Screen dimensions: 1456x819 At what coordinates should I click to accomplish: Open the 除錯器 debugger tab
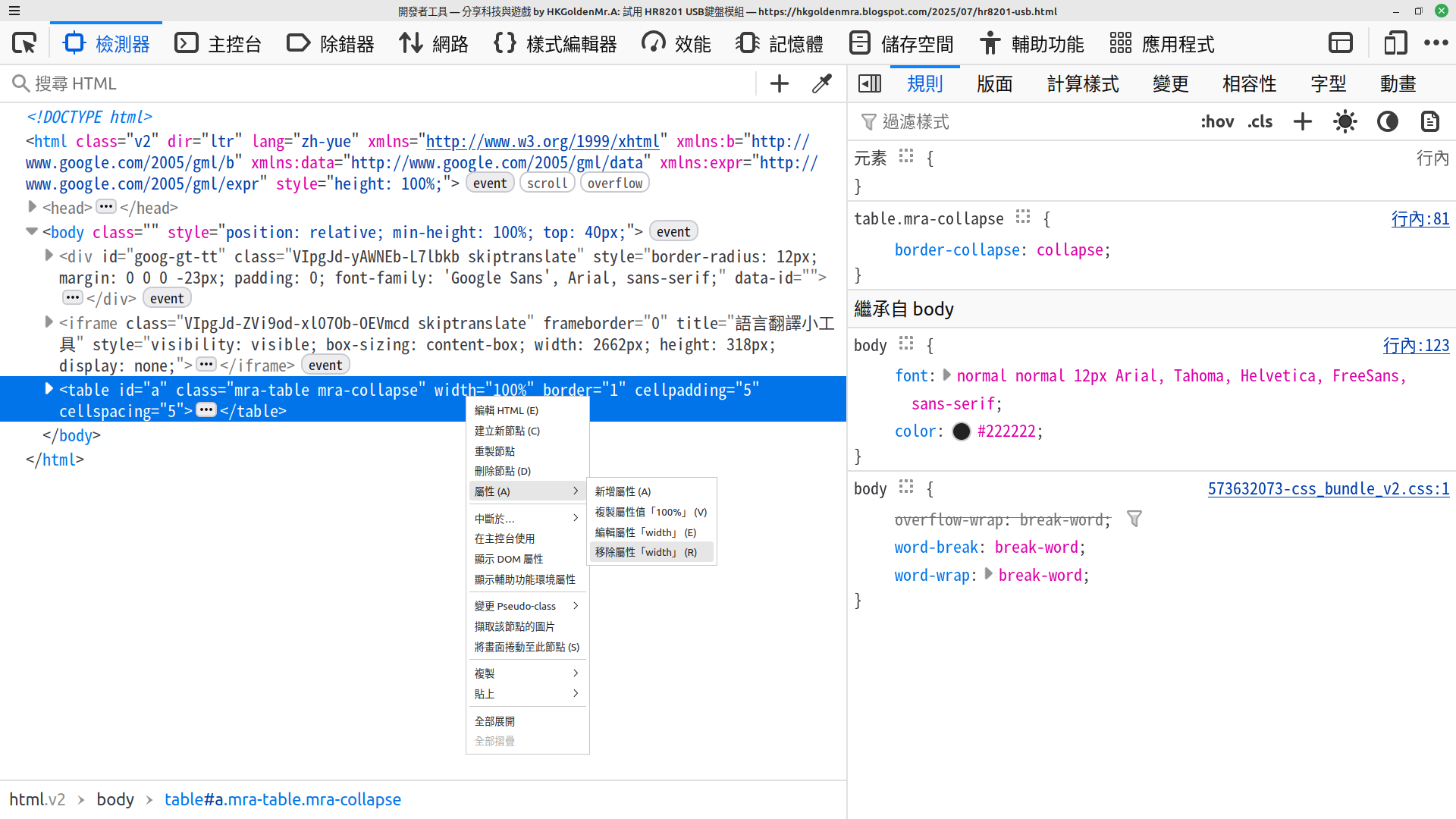click(x=330, y=44)
